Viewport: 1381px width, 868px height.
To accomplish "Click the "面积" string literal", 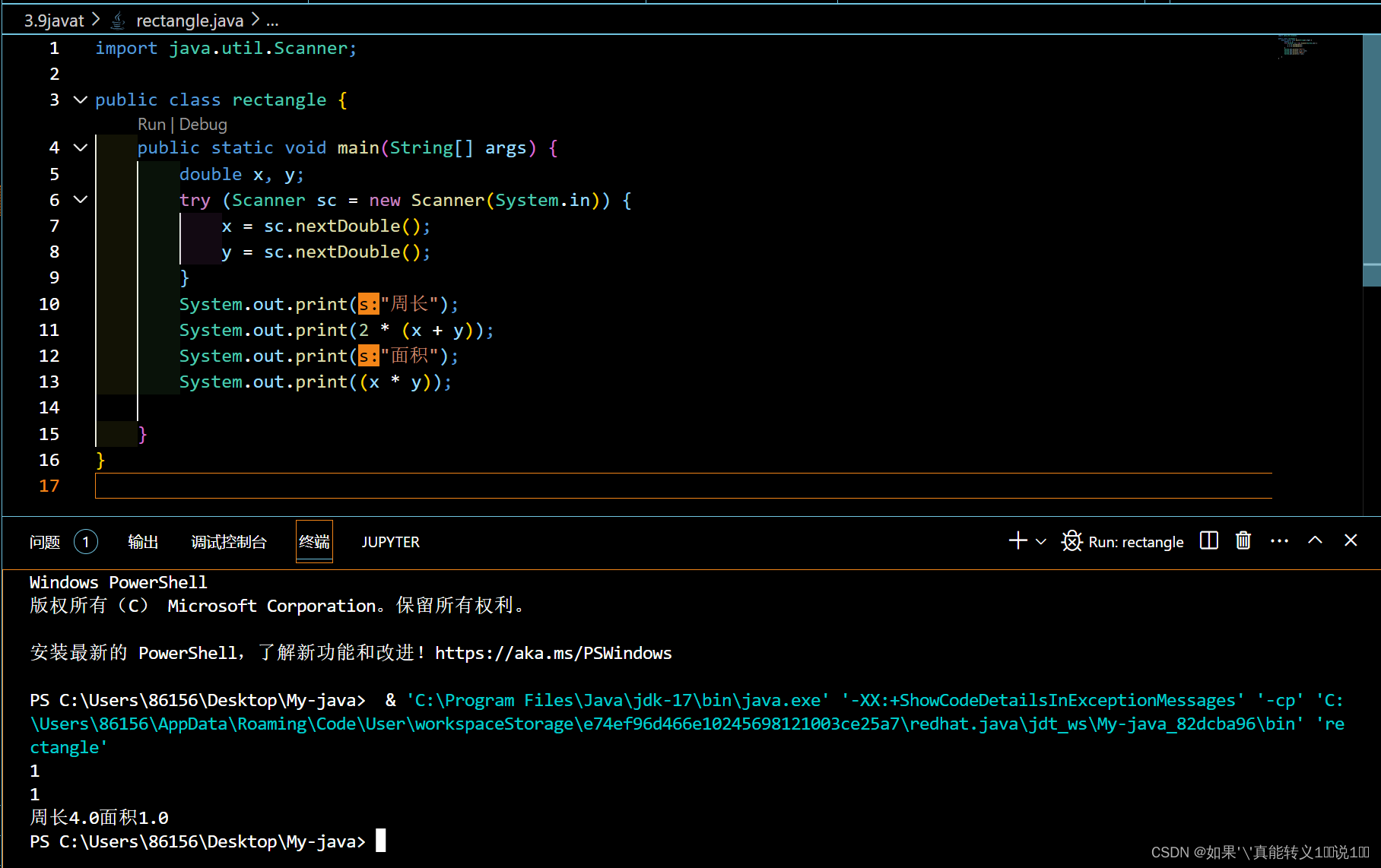I will coord(409,356).
